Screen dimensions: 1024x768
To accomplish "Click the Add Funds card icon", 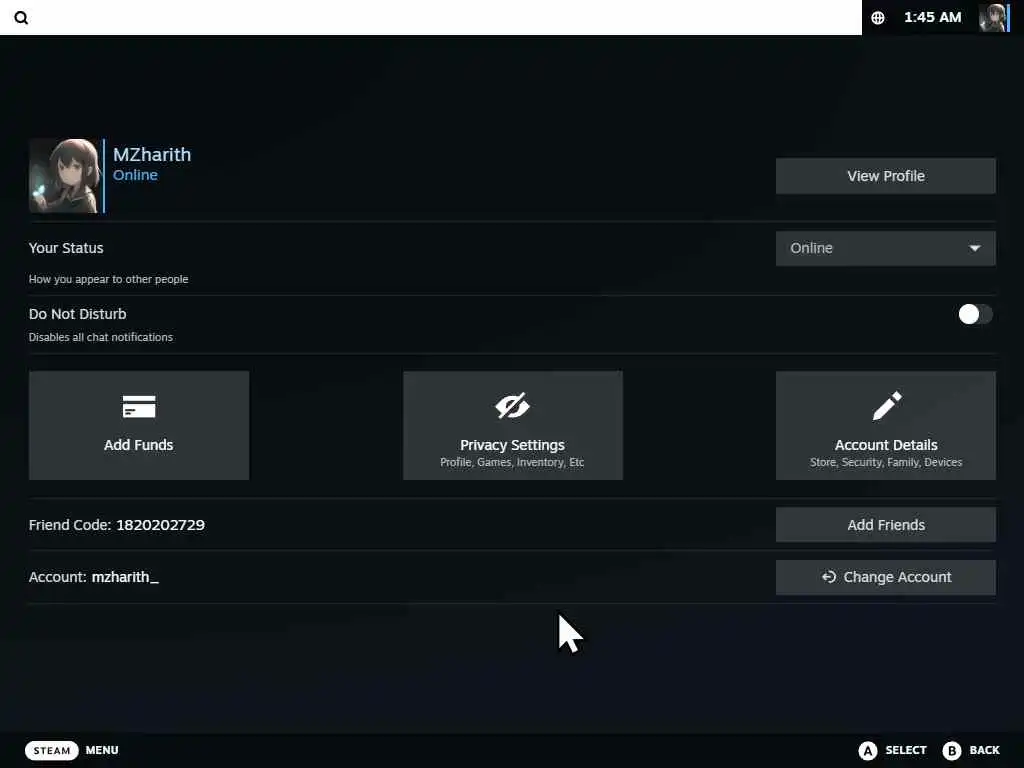I will point(138,406).
